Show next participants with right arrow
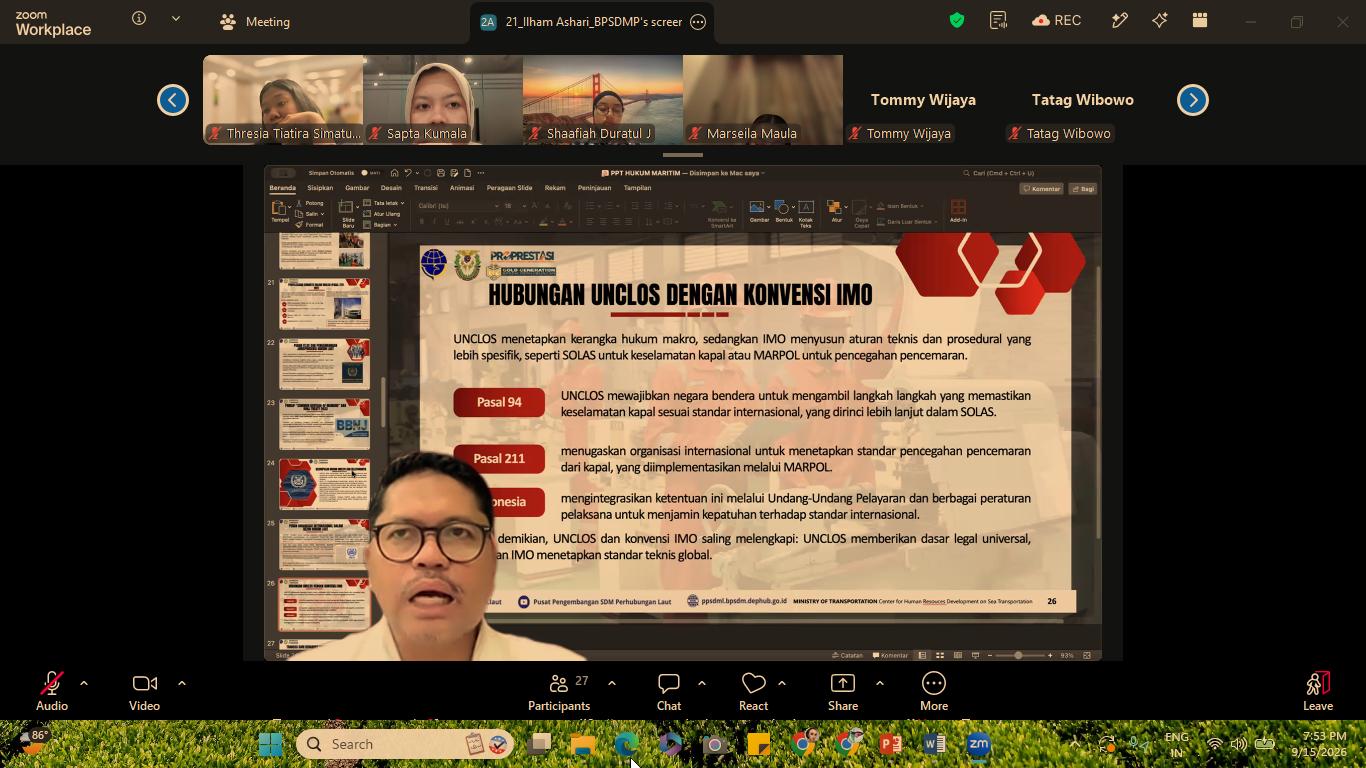Screen dimensions: 1366x768 1192,100
